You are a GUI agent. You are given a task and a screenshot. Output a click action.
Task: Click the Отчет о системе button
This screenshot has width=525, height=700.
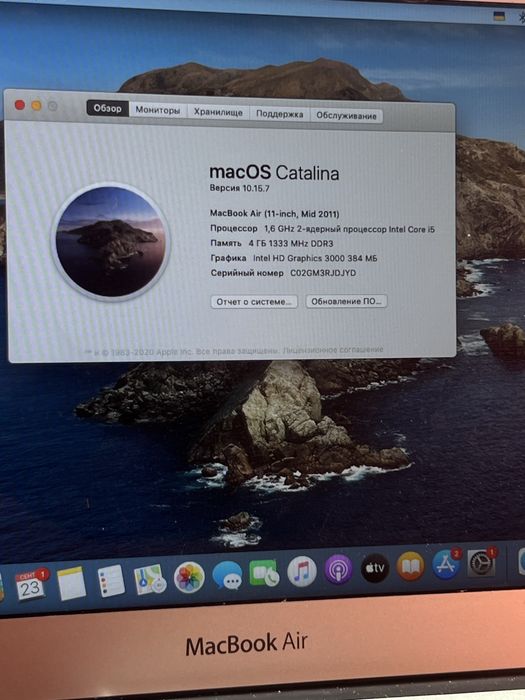(254, 302)
